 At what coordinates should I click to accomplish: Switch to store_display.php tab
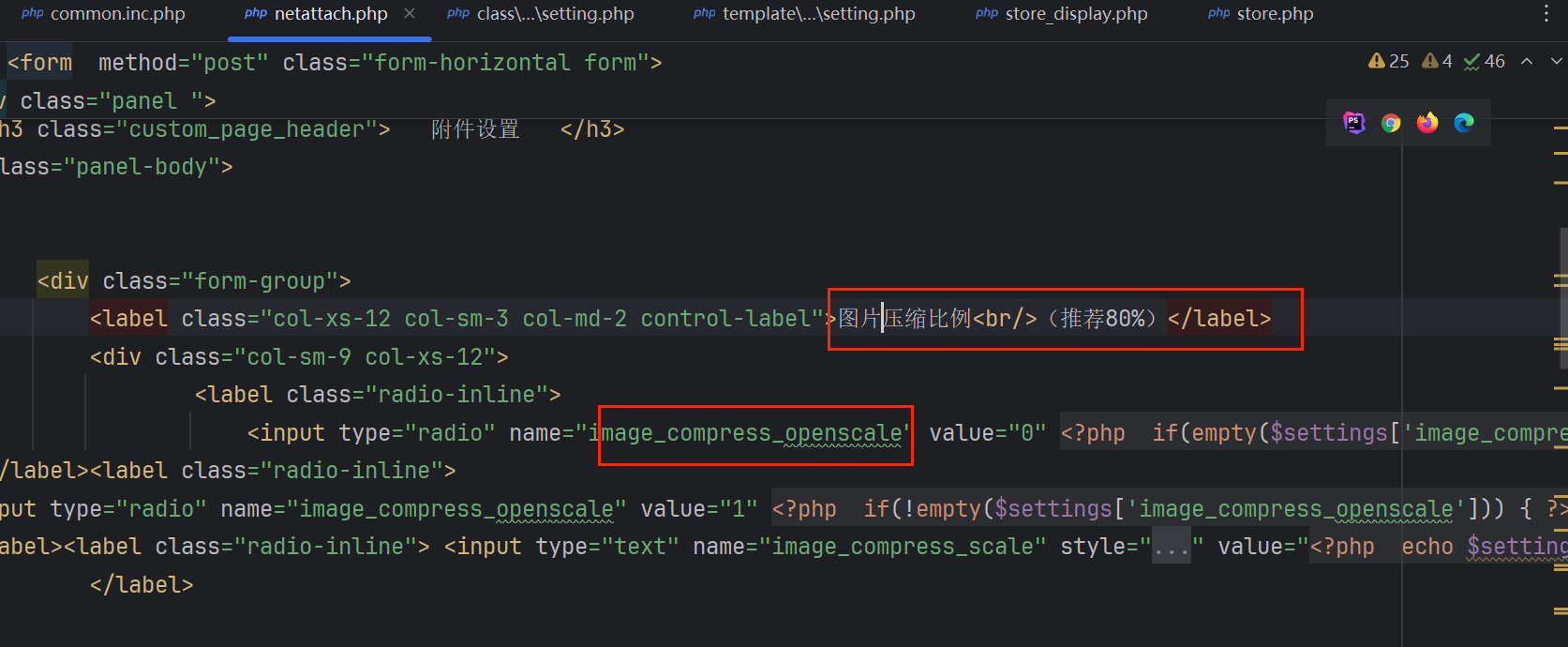[1062, 14]
